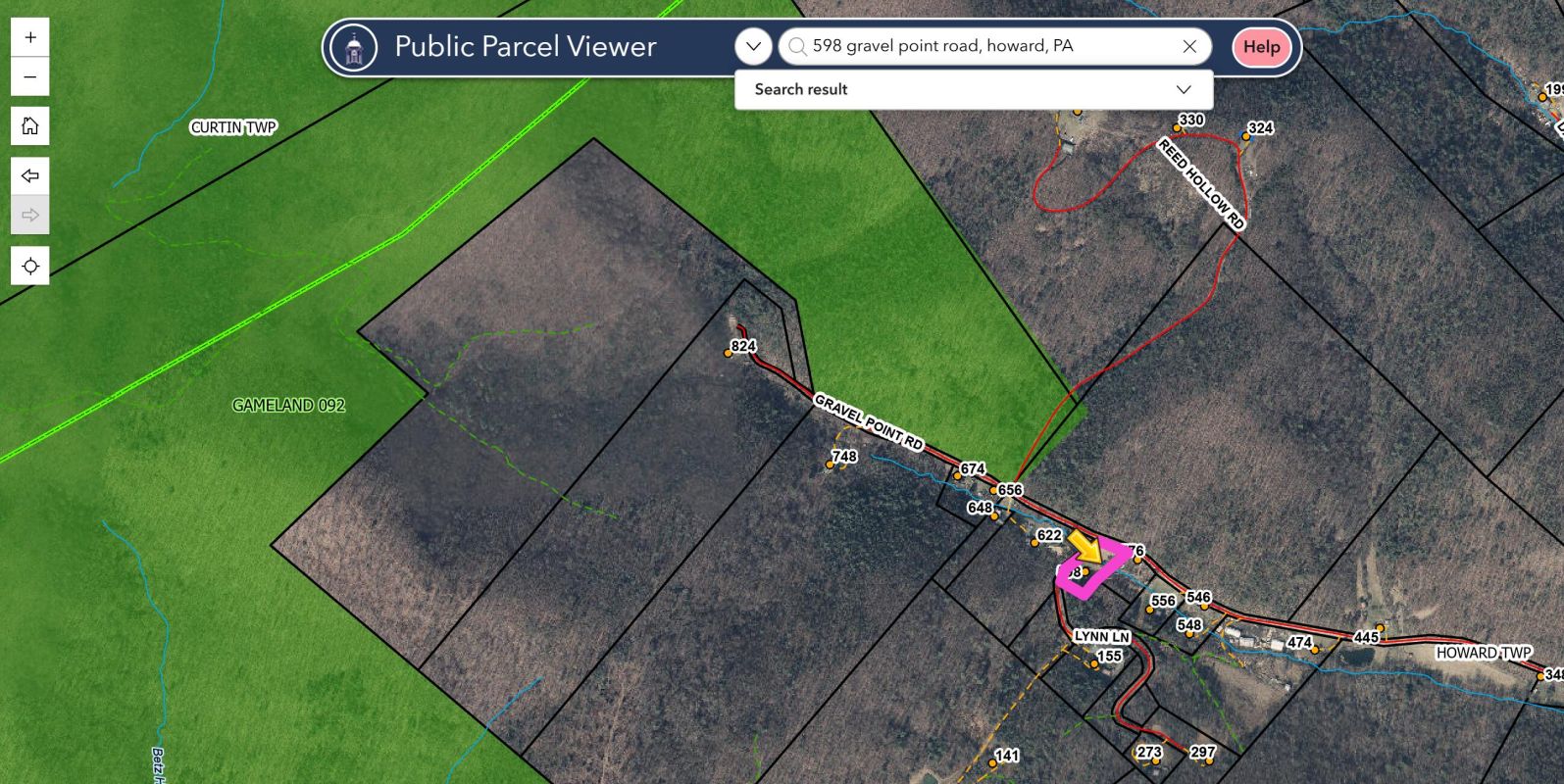Zoom out of the map
Viewport: 1564px width, 784px height.
pyautogui.click(x=30, y=77)
